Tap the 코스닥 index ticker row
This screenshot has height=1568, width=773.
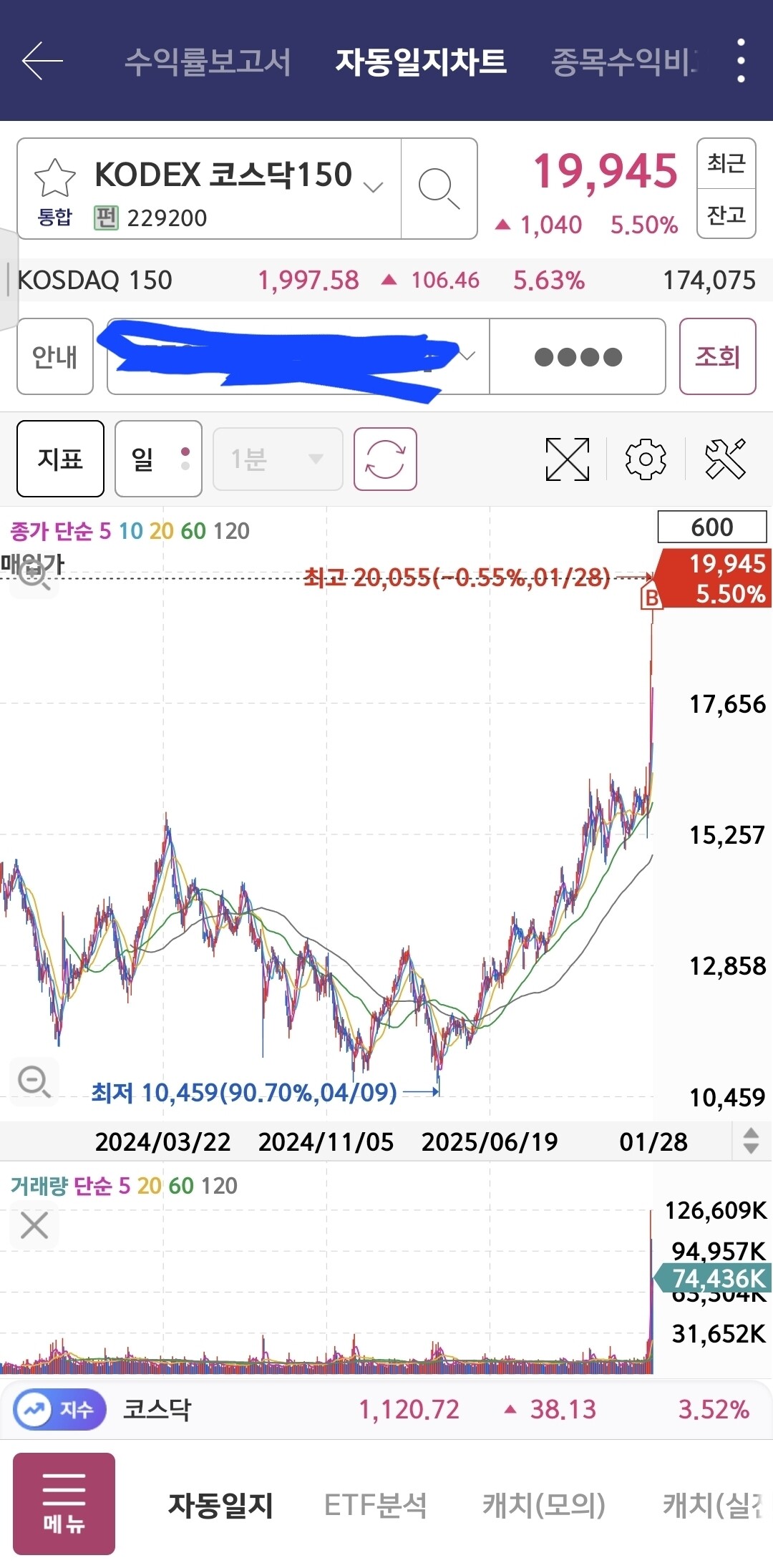[386, 1409]
